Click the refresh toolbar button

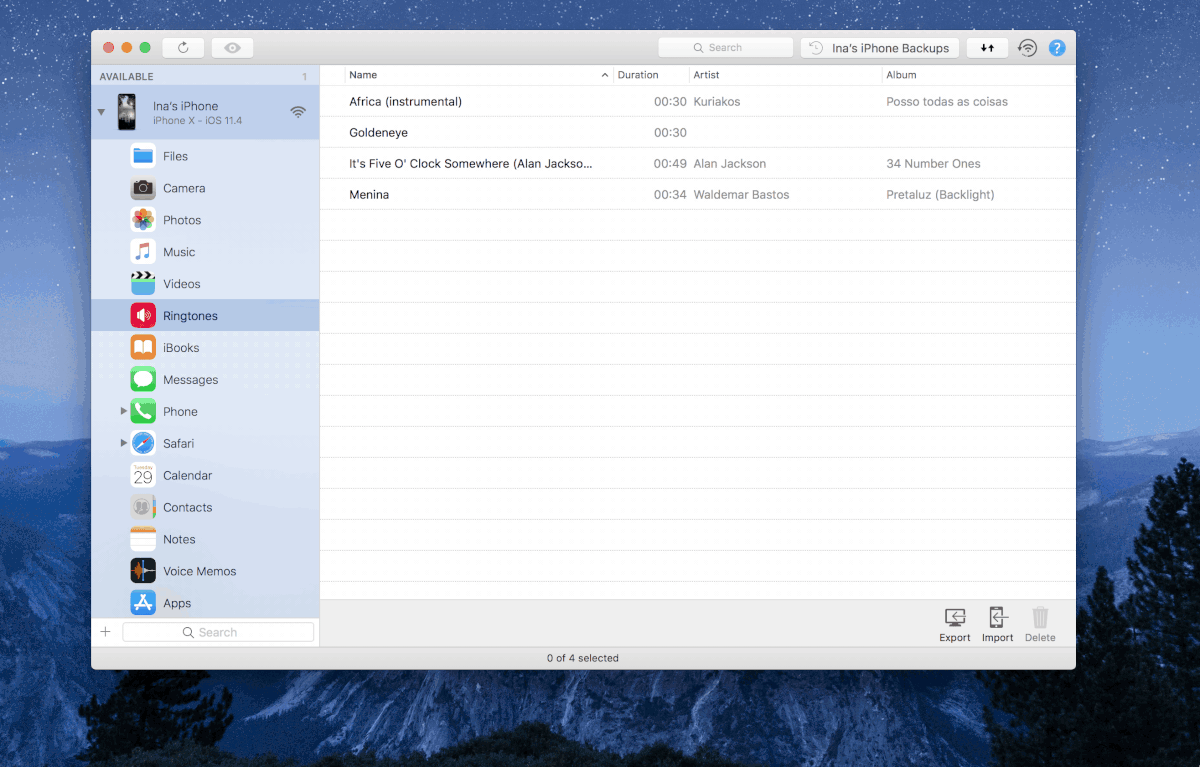(x=183, y=48)
